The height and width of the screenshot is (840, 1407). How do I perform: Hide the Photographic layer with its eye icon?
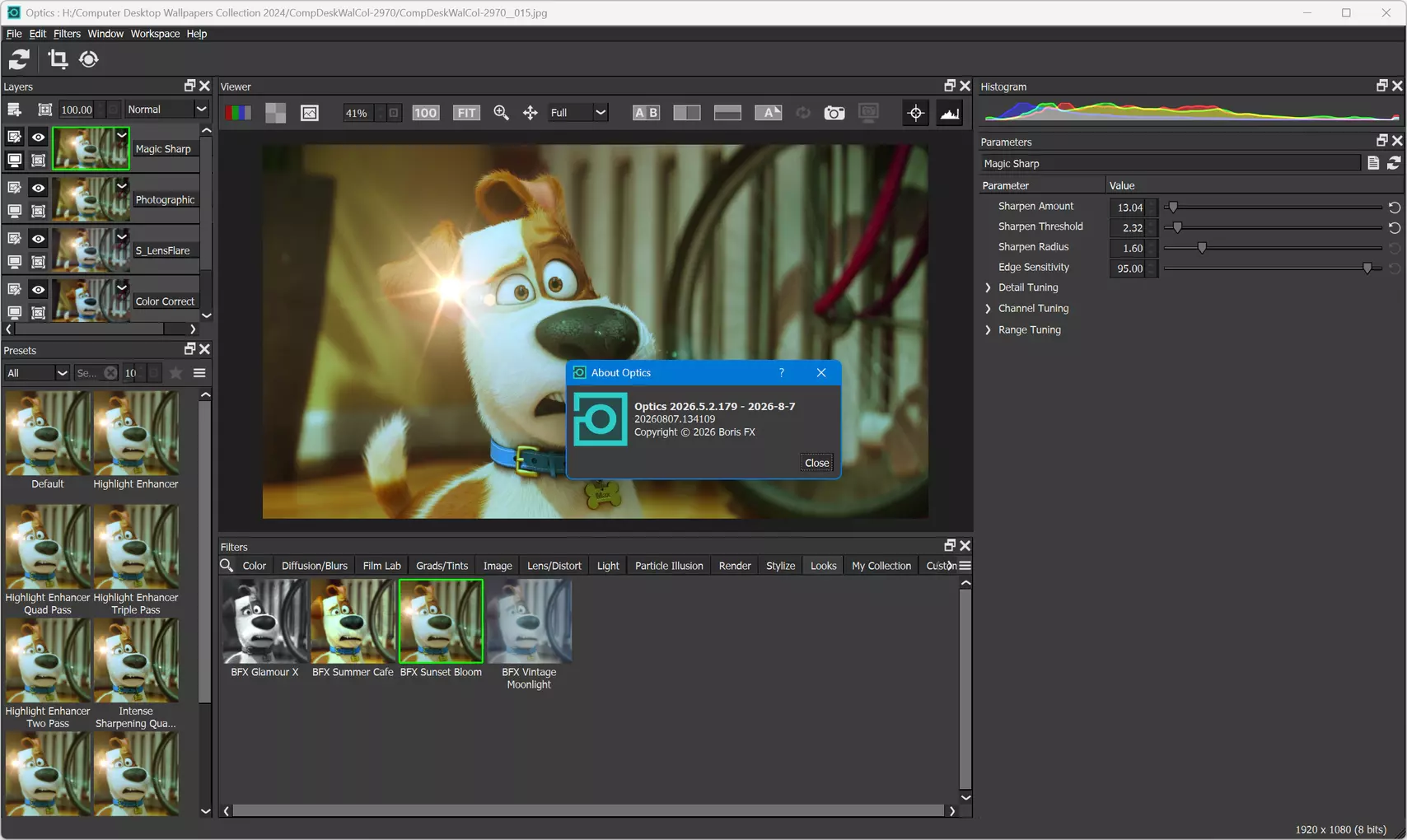point(38,188)
